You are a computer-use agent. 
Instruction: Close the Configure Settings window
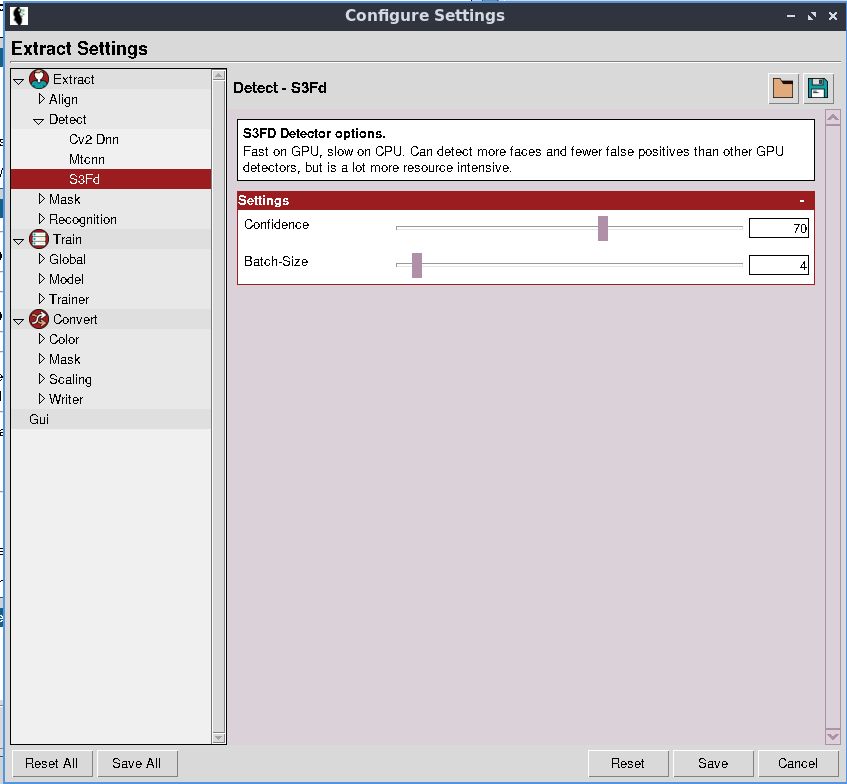point(832,16)
